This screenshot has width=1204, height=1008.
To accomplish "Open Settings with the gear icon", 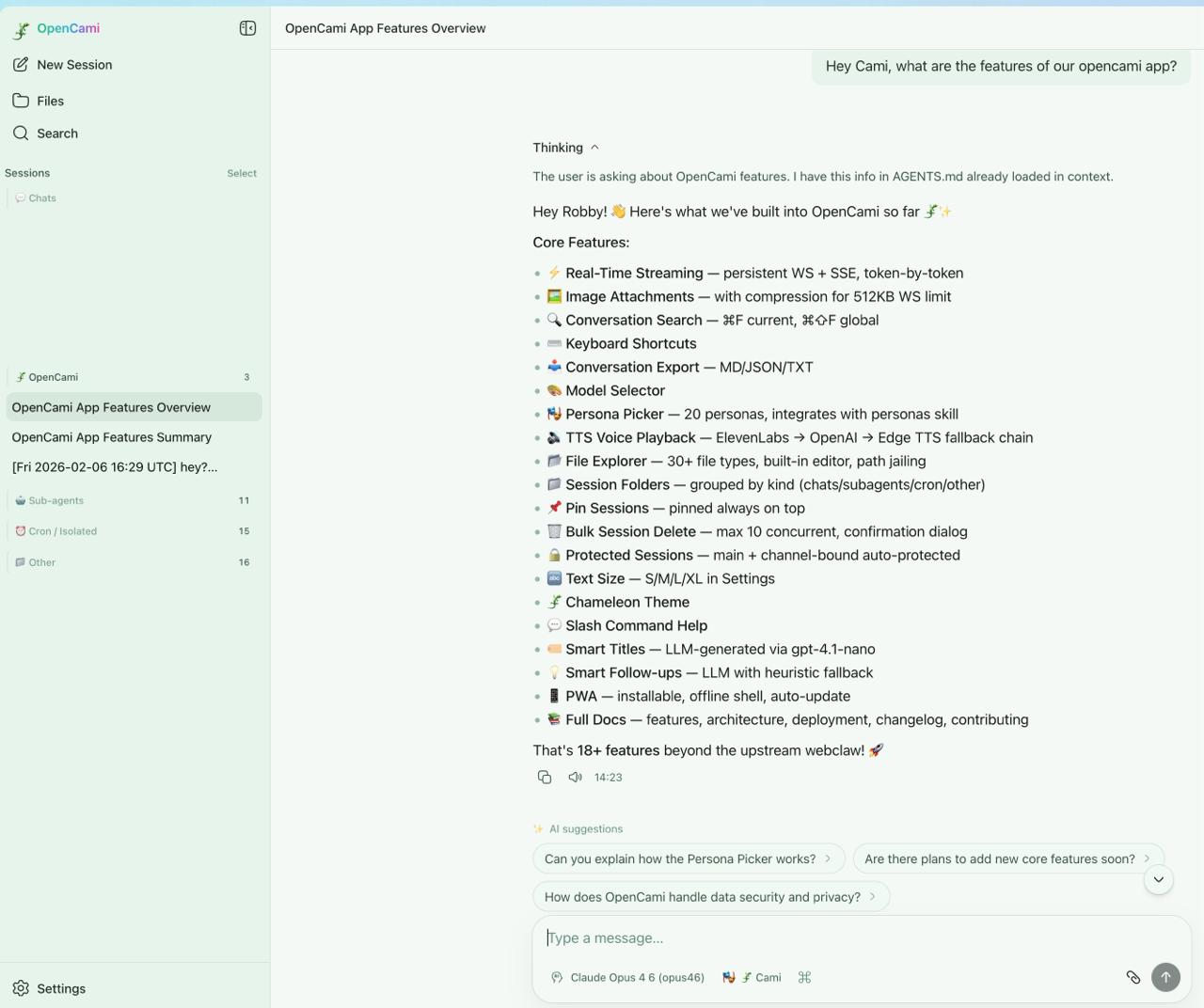I will click(21, 988).
